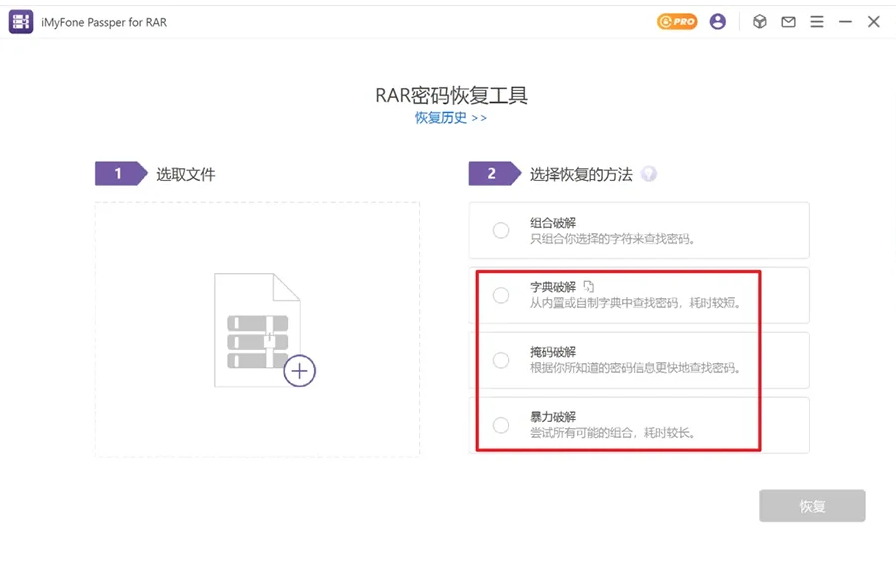
Task: Click the step 1 选取文件 badge
Action: click(119, 174)
